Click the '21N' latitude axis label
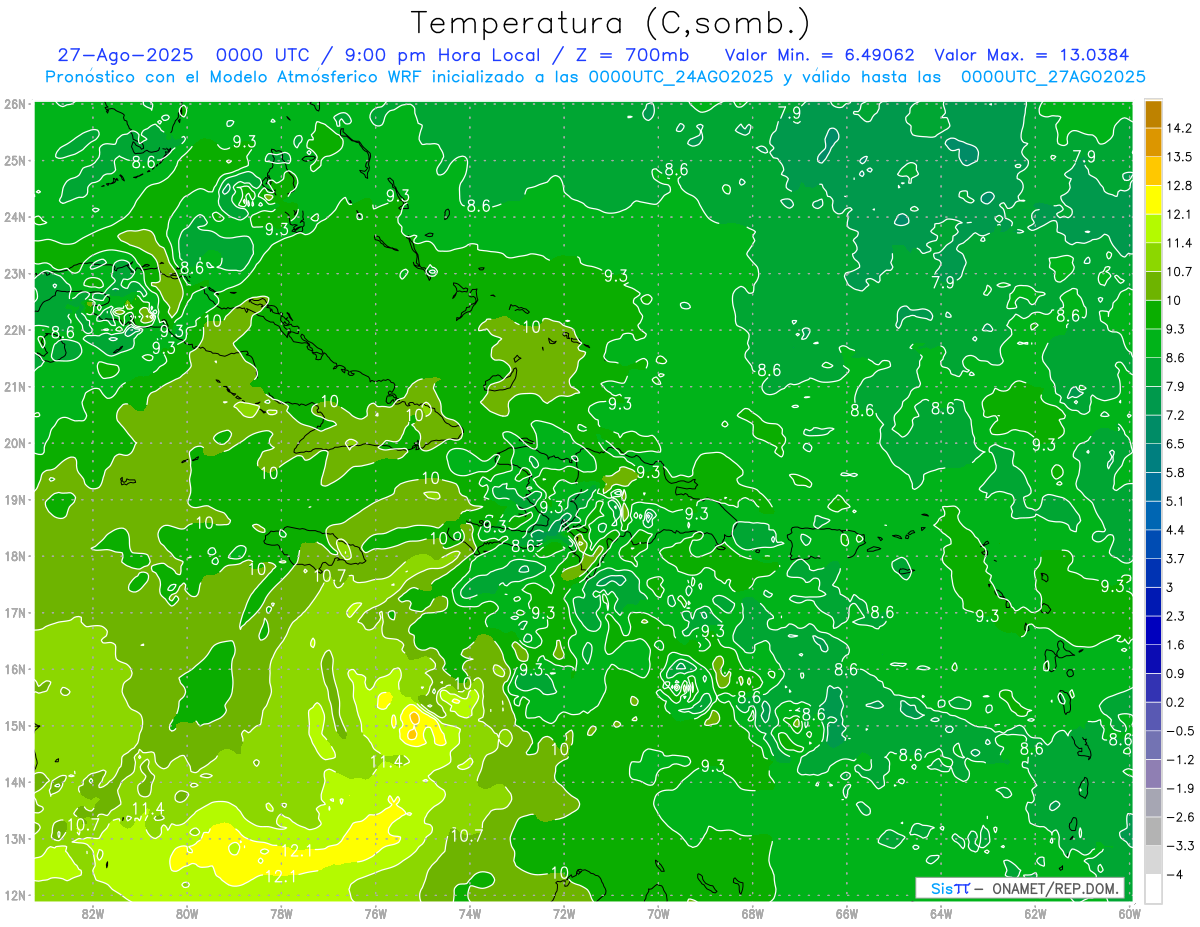Viewport: 1200px width, 927px height. [15, 386]
